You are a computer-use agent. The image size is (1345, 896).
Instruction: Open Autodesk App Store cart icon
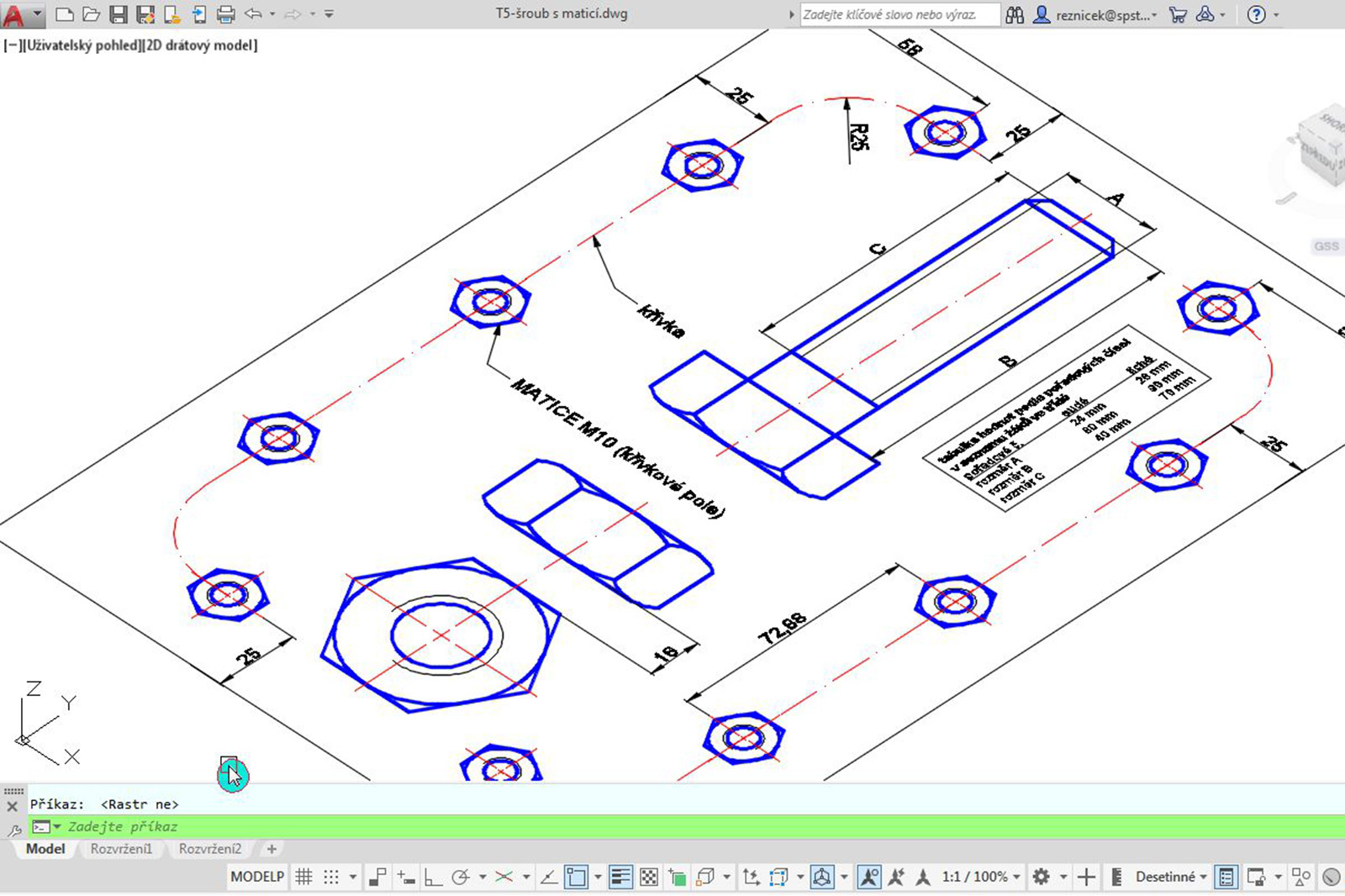(x=1178, y=14)
